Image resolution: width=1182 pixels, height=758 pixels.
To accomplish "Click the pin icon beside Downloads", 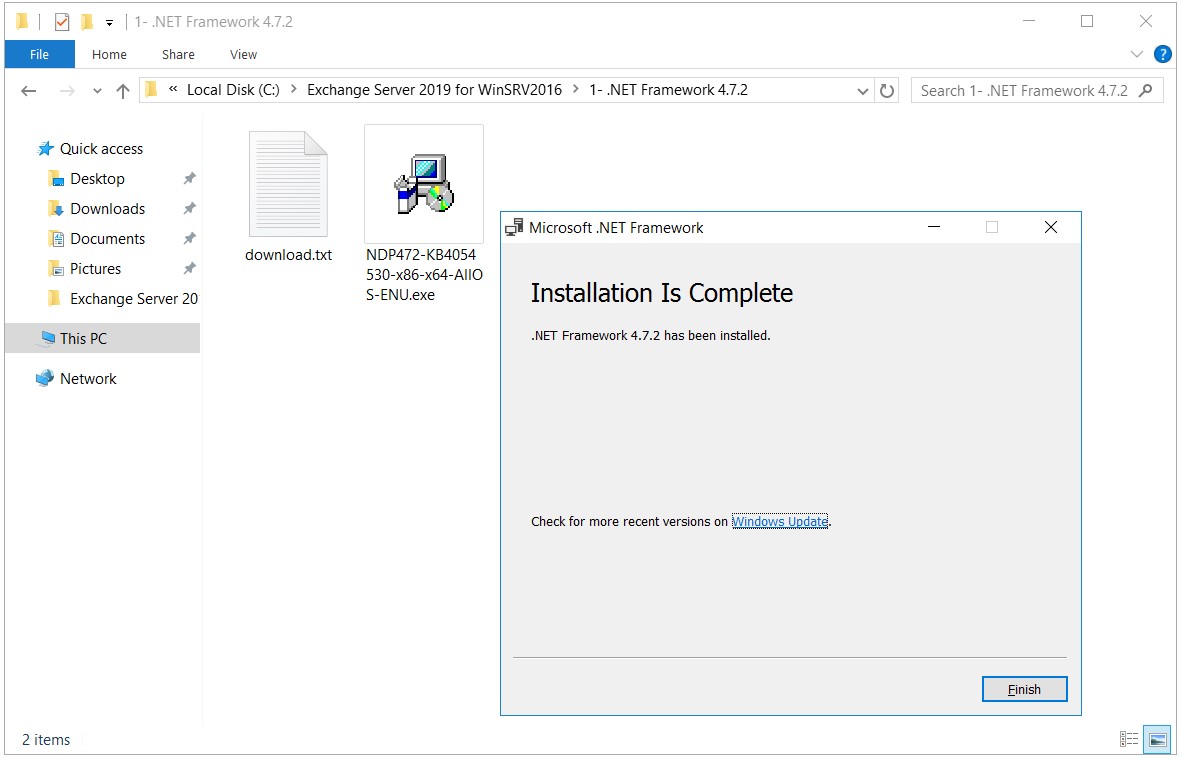I will 189,209.
